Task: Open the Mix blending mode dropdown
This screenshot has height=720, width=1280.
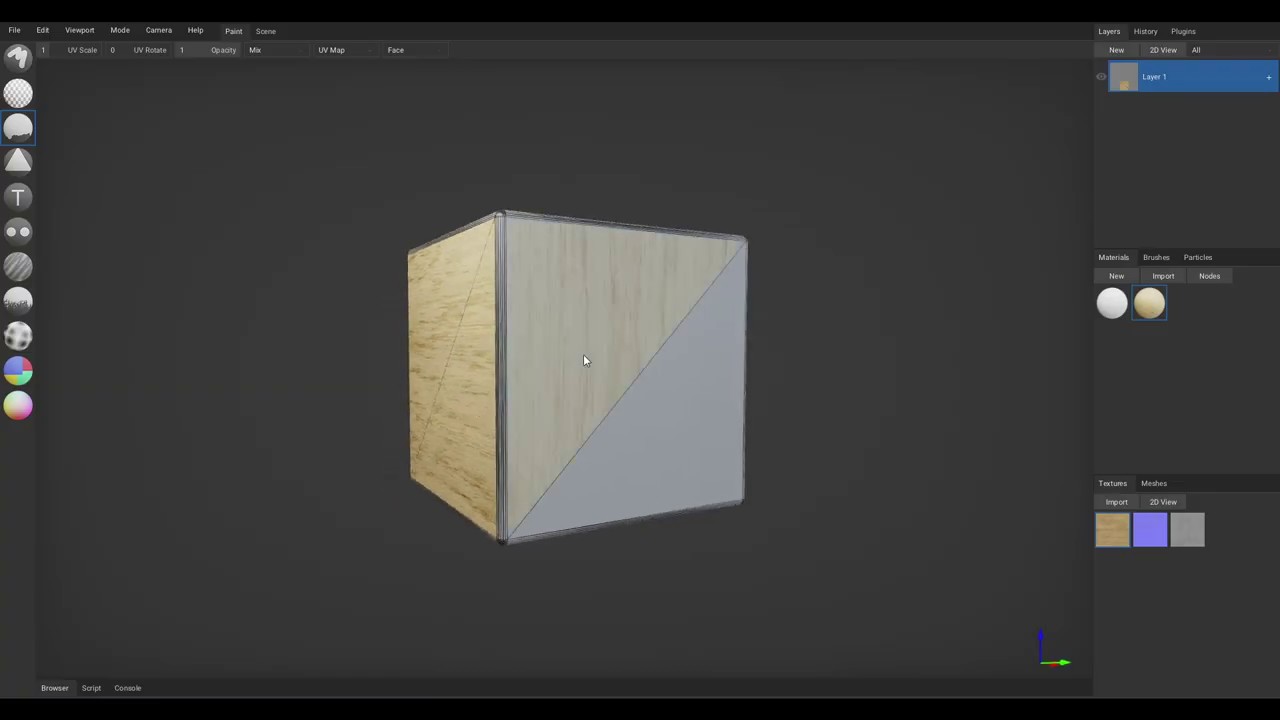Action: [272, 50]
